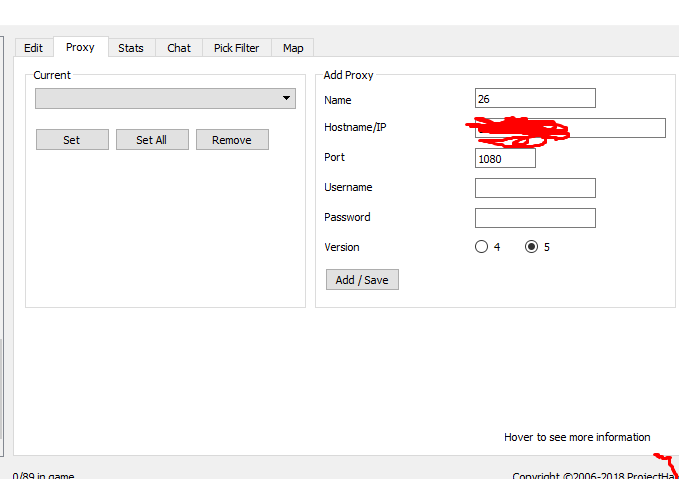
Task: Select Version 5 radio button
Action: pos(531,247)
